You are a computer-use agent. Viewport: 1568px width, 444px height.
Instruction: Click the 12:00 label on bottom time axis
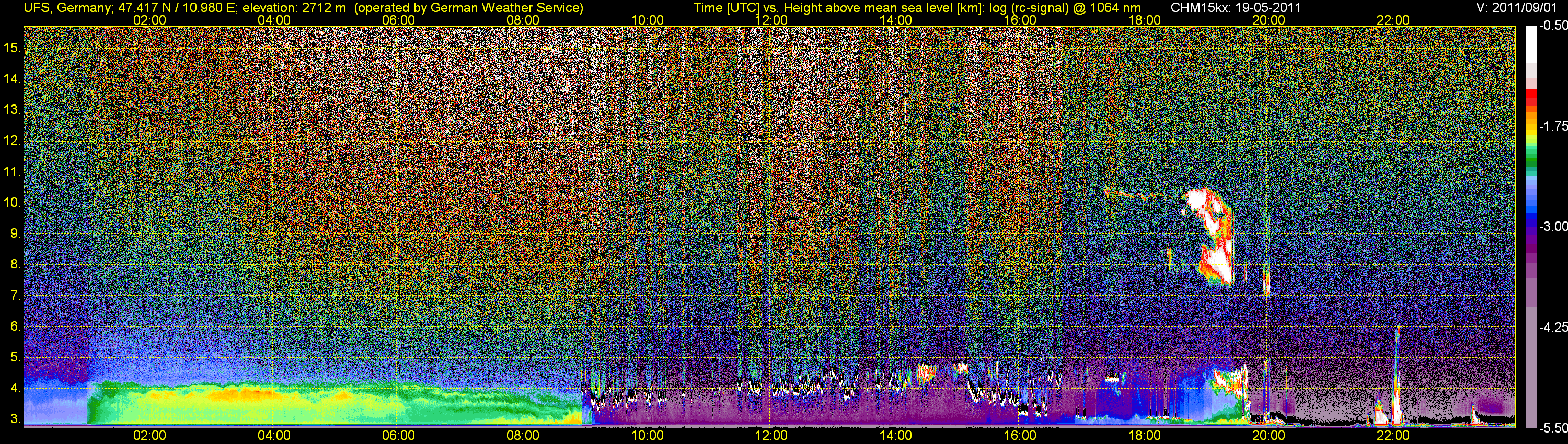point(771,436)
